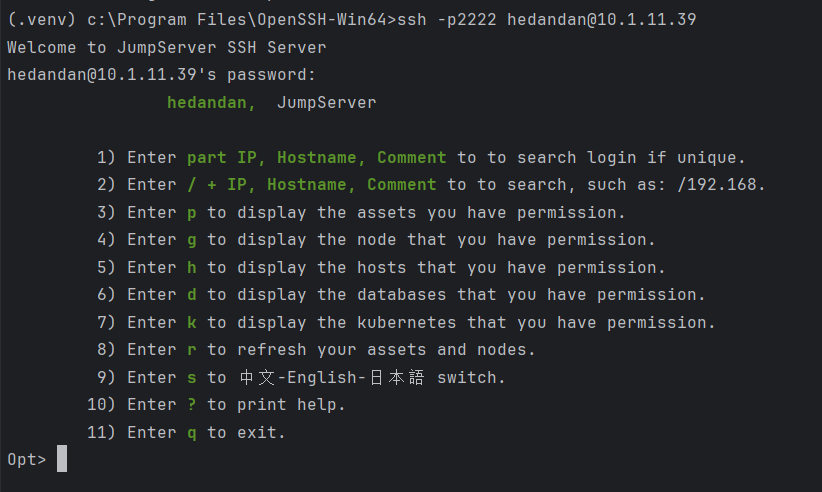
Task: Click 'part IP, Hostname, Comment' green text
Action: pos(317,158)
